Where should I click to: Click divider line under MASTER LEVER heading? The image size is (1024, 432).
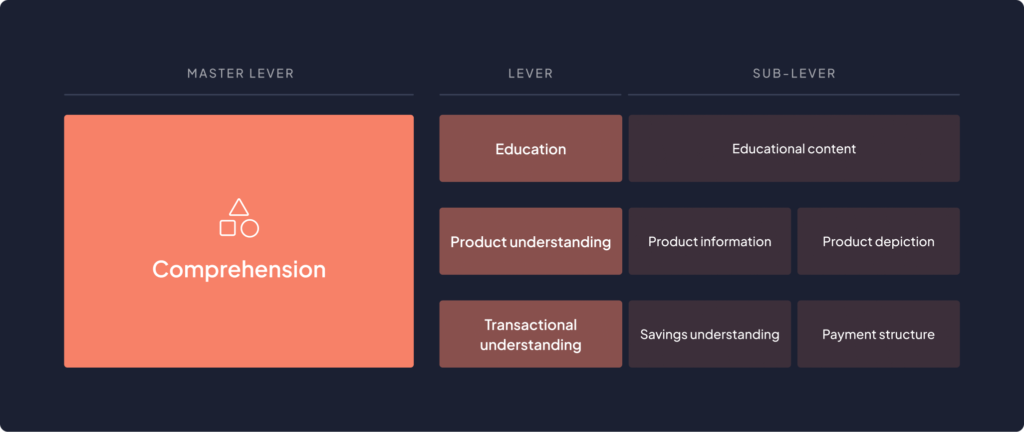coord(239,95)
